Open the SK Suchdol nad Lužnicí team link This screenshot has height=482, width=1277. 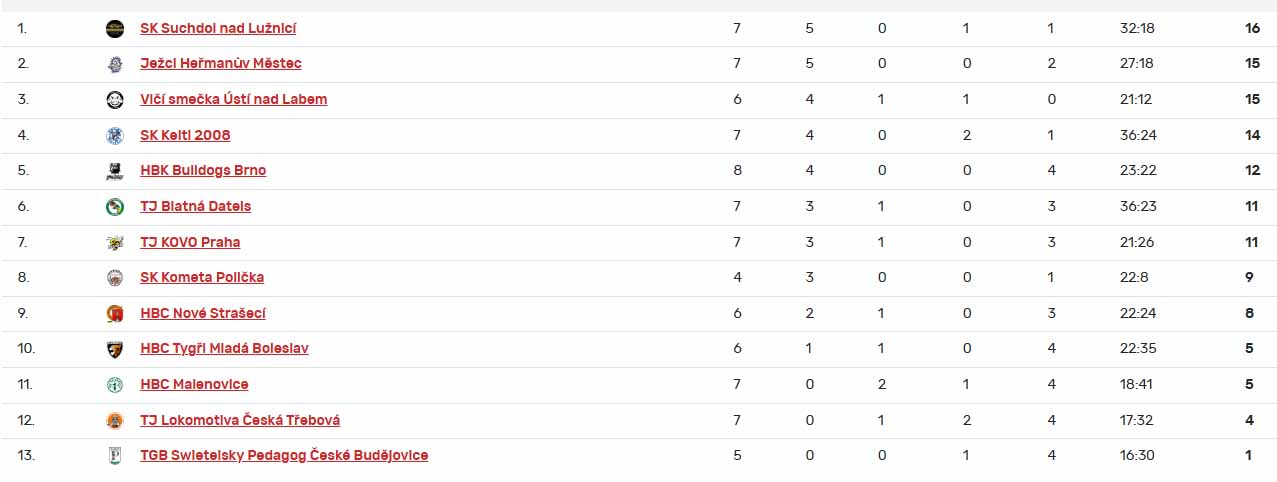(x=218, y=28)
